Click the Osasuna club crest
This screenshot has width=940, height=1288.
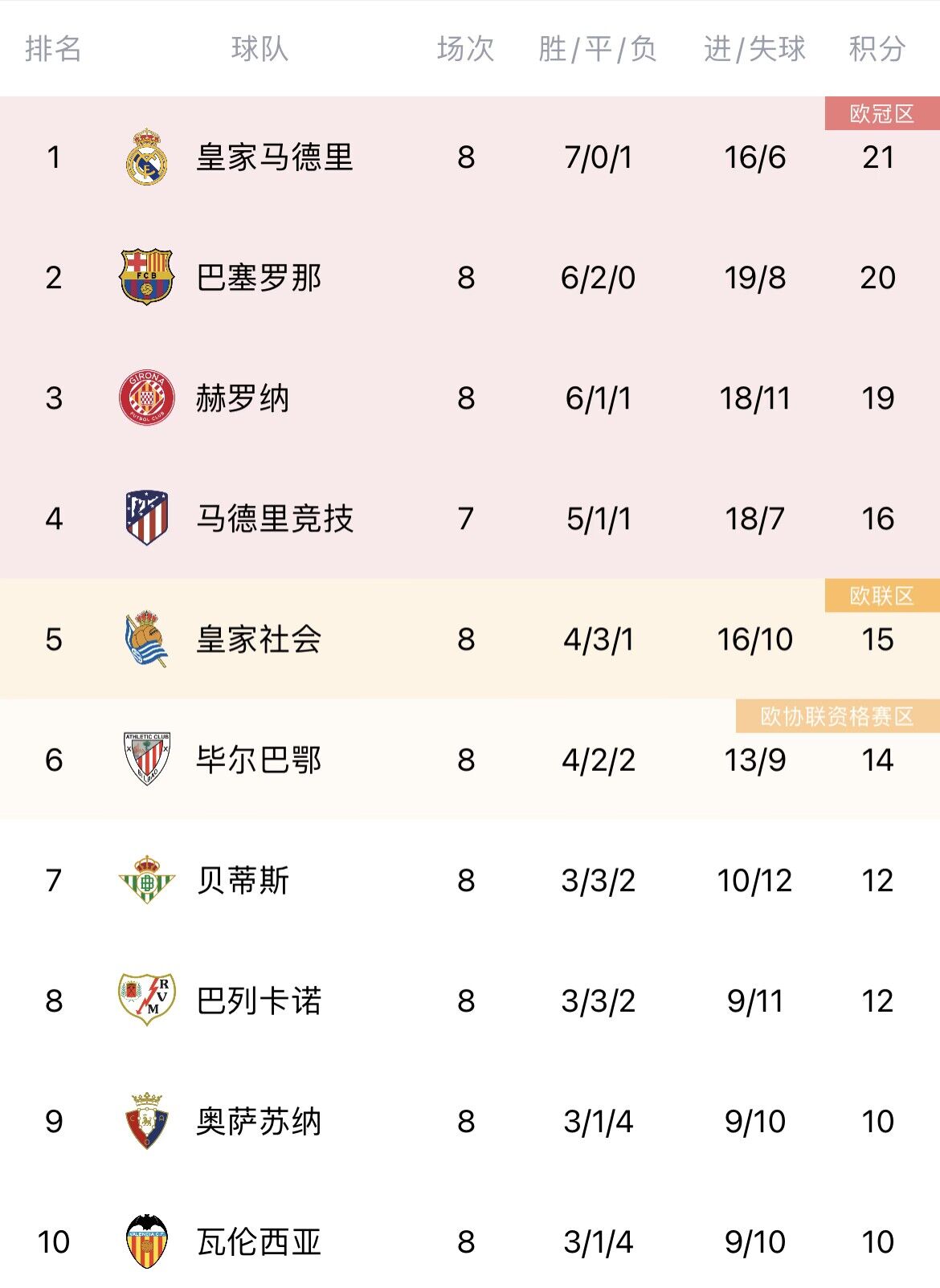[x=147, y=1120]
